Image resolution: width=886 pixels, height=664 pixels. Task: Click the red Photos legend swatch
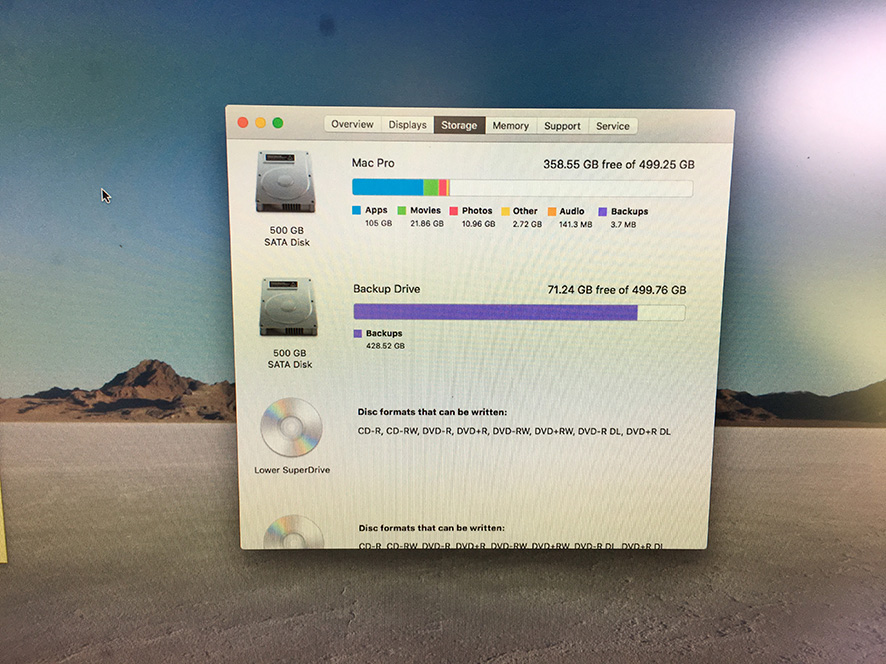tap(454, 211)
